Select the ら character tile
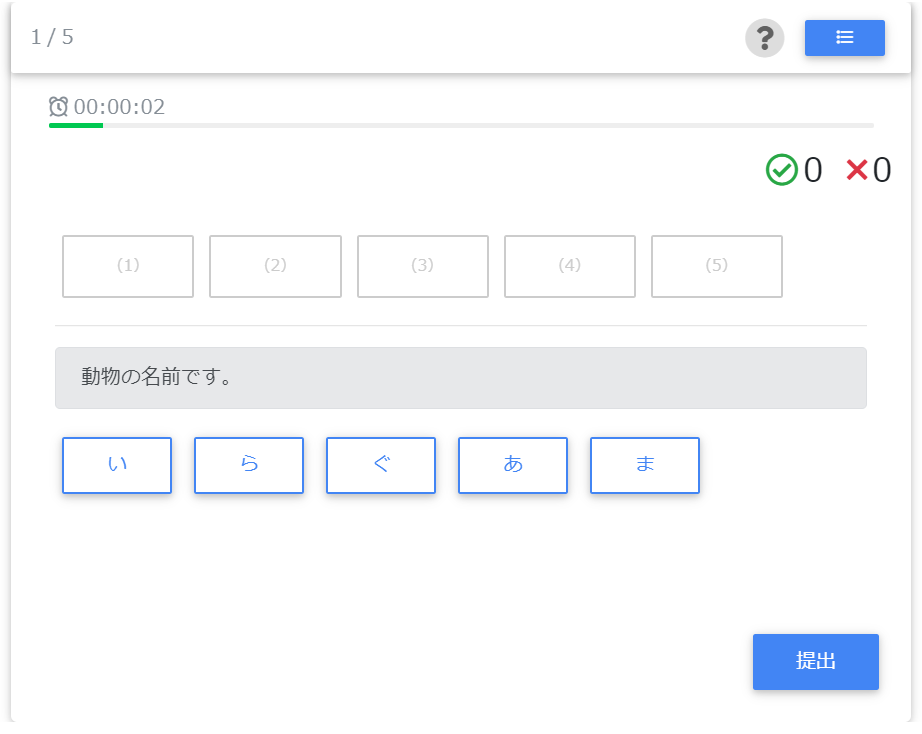The width and height of the screenshot is (922, 734). (x=249, y=465)
